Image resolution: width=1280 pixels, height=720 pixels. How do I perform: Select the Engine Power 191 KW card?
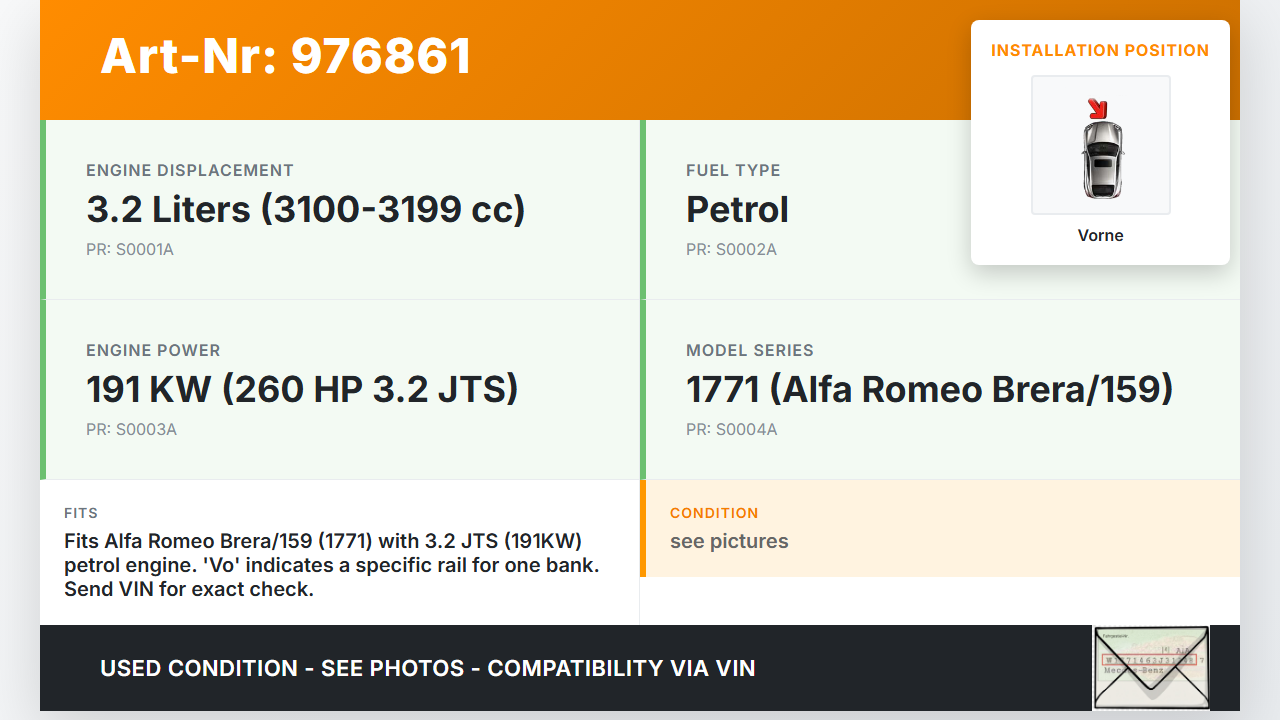coord(340,390)
